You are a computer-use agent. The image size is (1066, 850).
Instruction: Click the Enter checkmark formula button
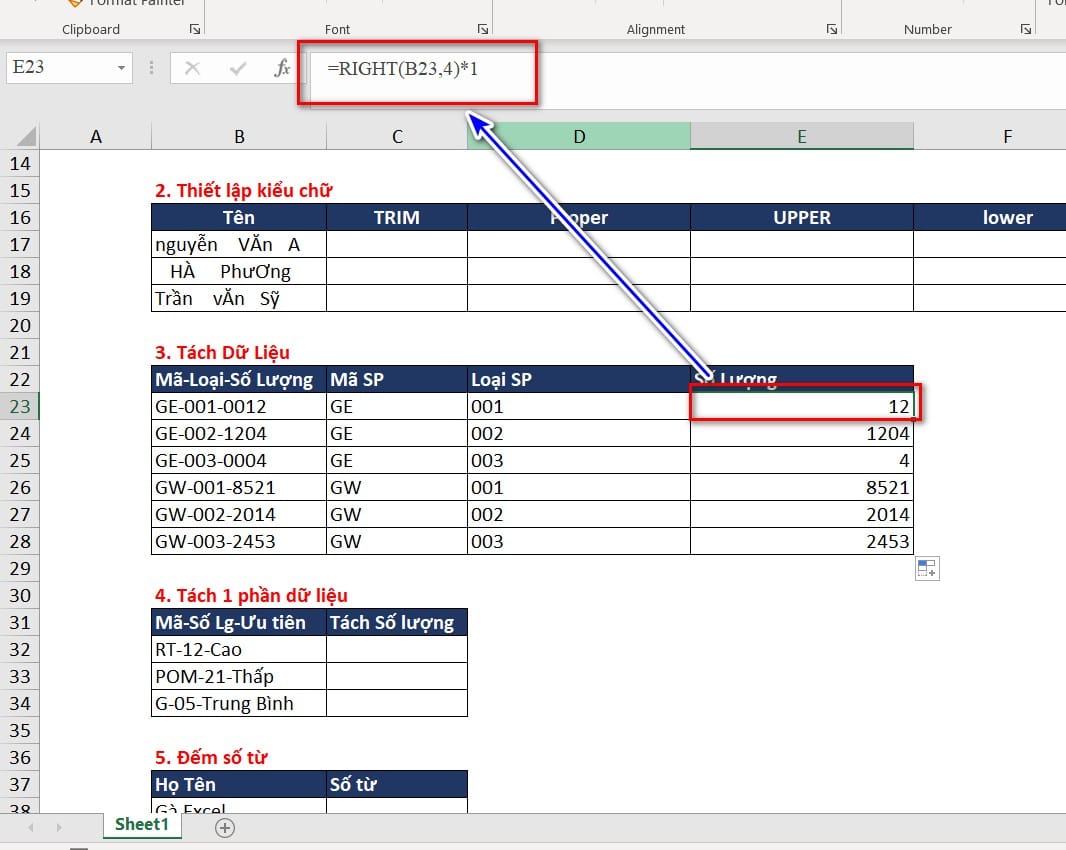[238, 68]
